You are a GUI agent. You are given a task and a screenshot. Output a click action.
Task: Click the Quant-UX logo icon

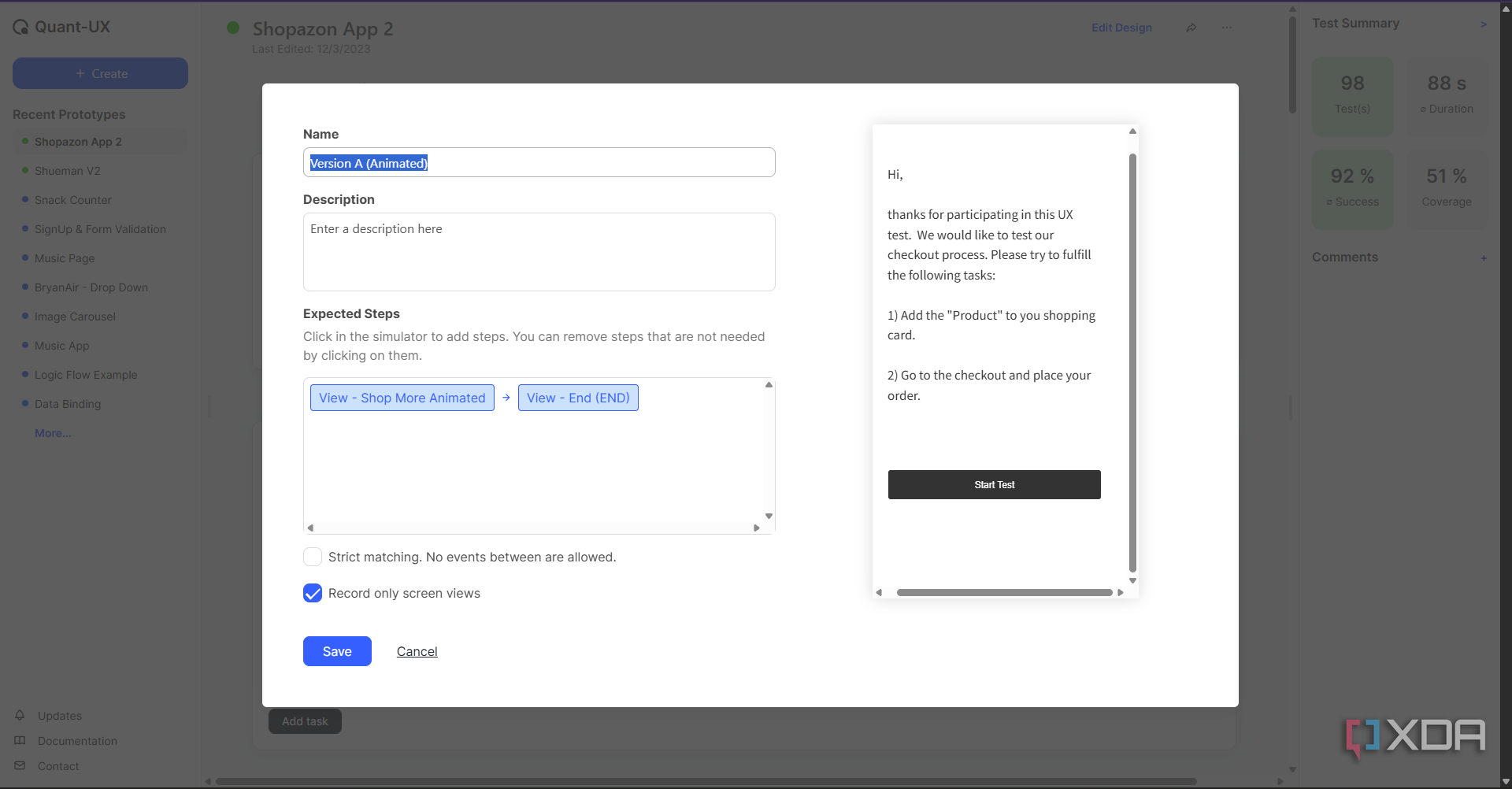(20, 28)
